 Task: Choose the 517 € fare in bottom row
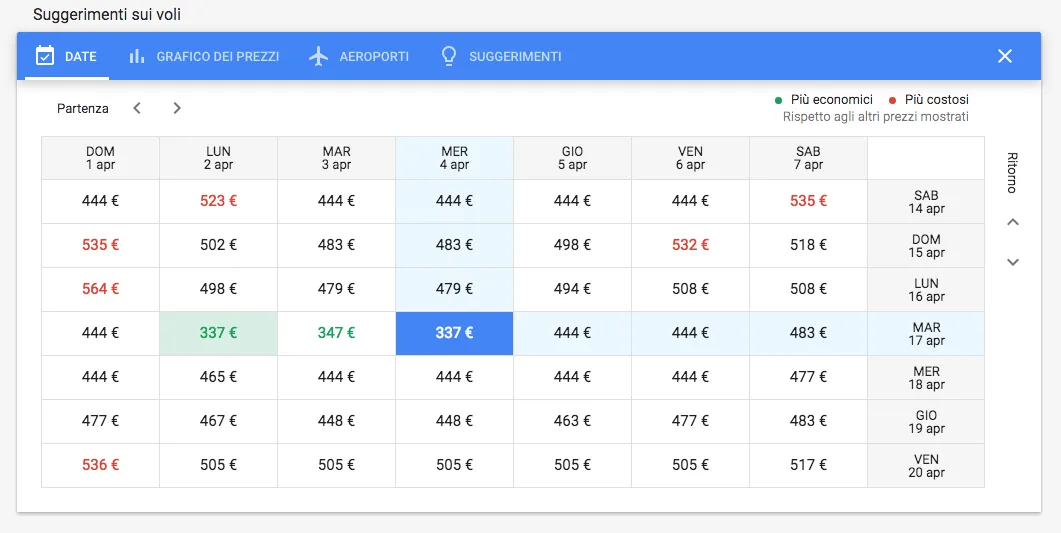pyautogui.click(x=808, y=465)
